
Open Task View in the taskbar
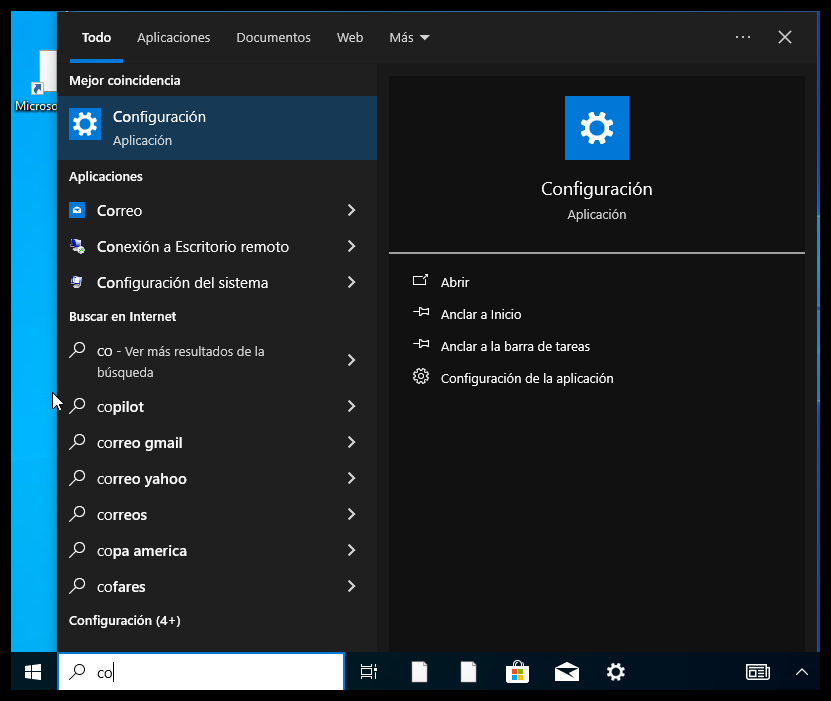click(369, 672)
